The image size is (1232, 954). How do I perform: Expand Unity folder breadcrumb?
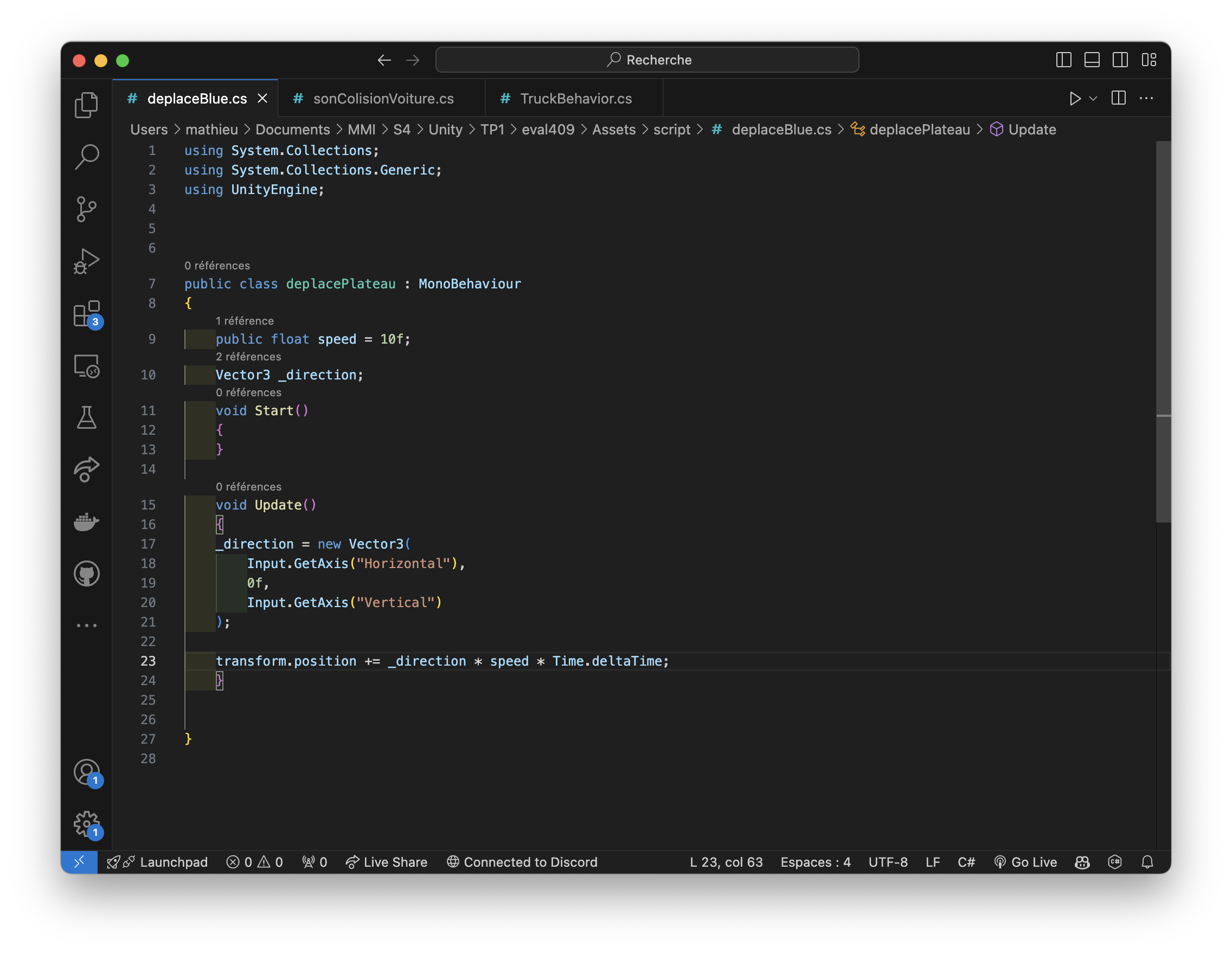[x=445, y=130]
